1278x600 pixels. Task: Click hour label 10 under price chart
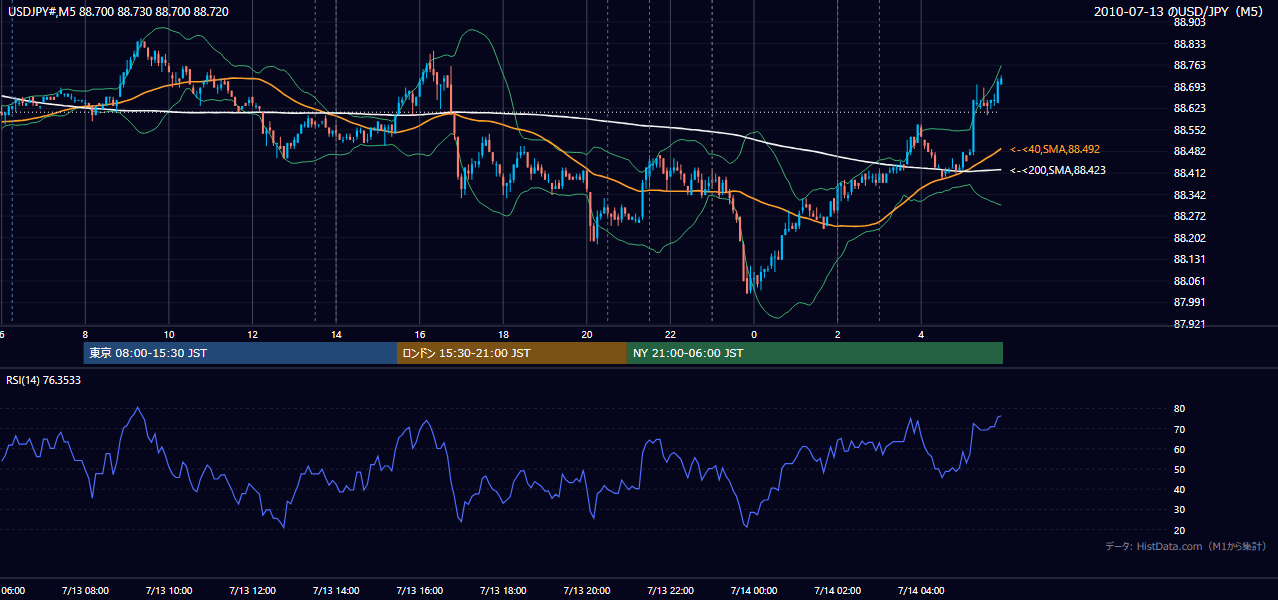[169, 334]
